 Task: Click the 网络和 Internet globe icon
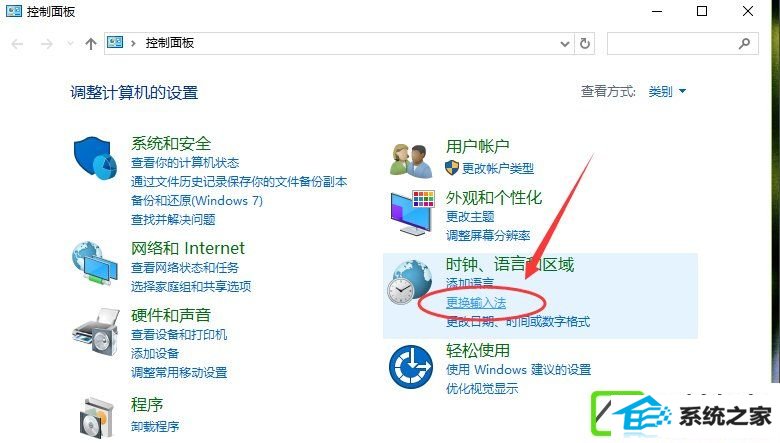(x=95, y=263)
